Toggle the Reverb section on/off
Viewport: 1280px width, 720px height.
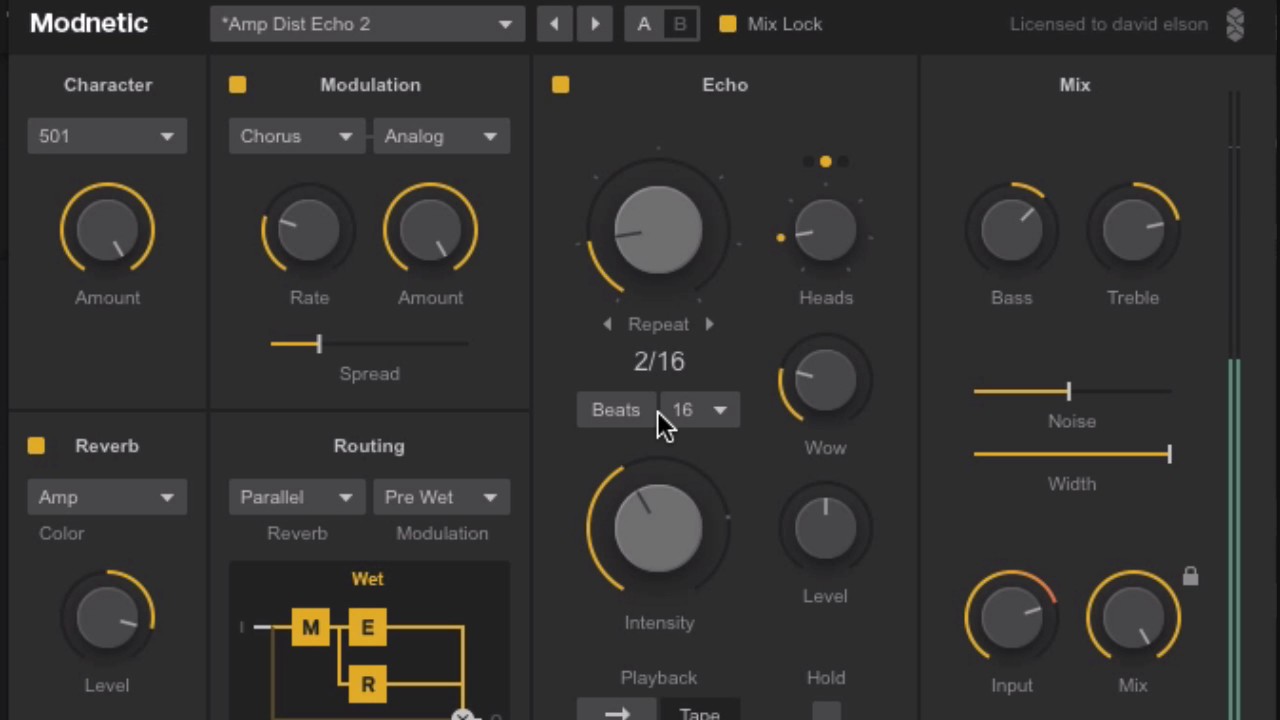36,446
